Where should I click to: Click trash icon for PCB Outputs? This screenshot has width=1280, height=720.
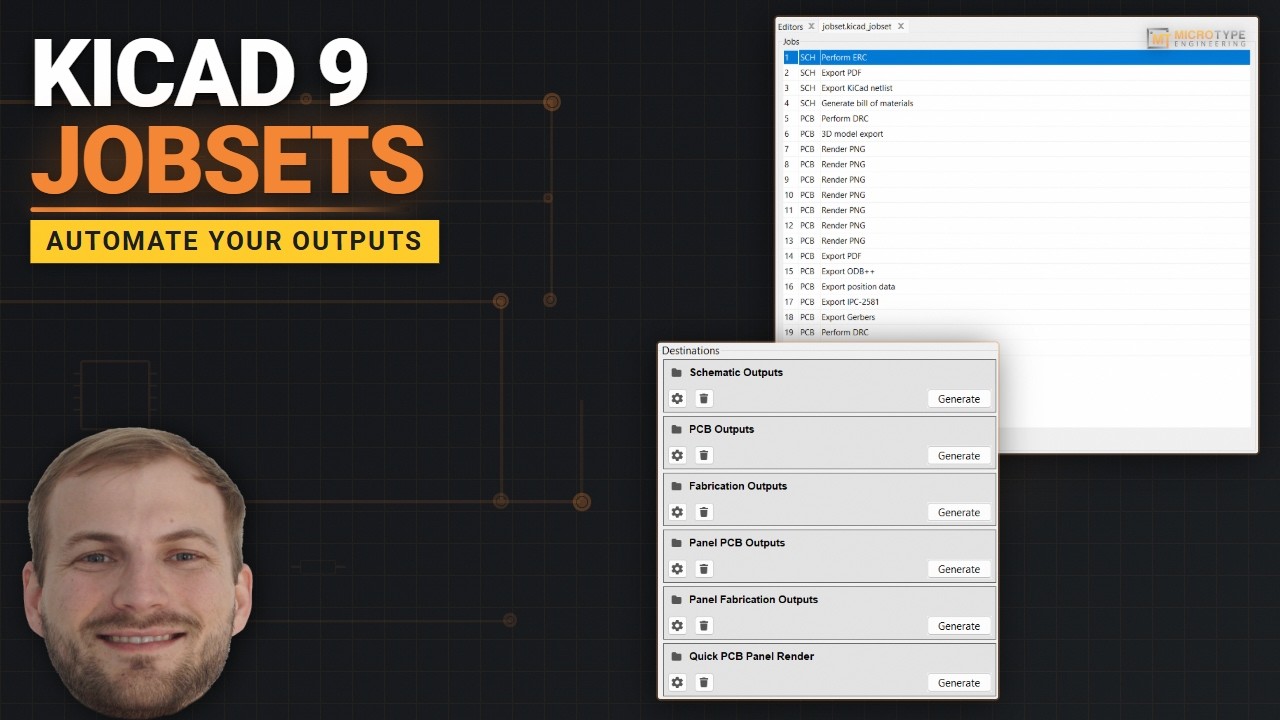(704, 455)
